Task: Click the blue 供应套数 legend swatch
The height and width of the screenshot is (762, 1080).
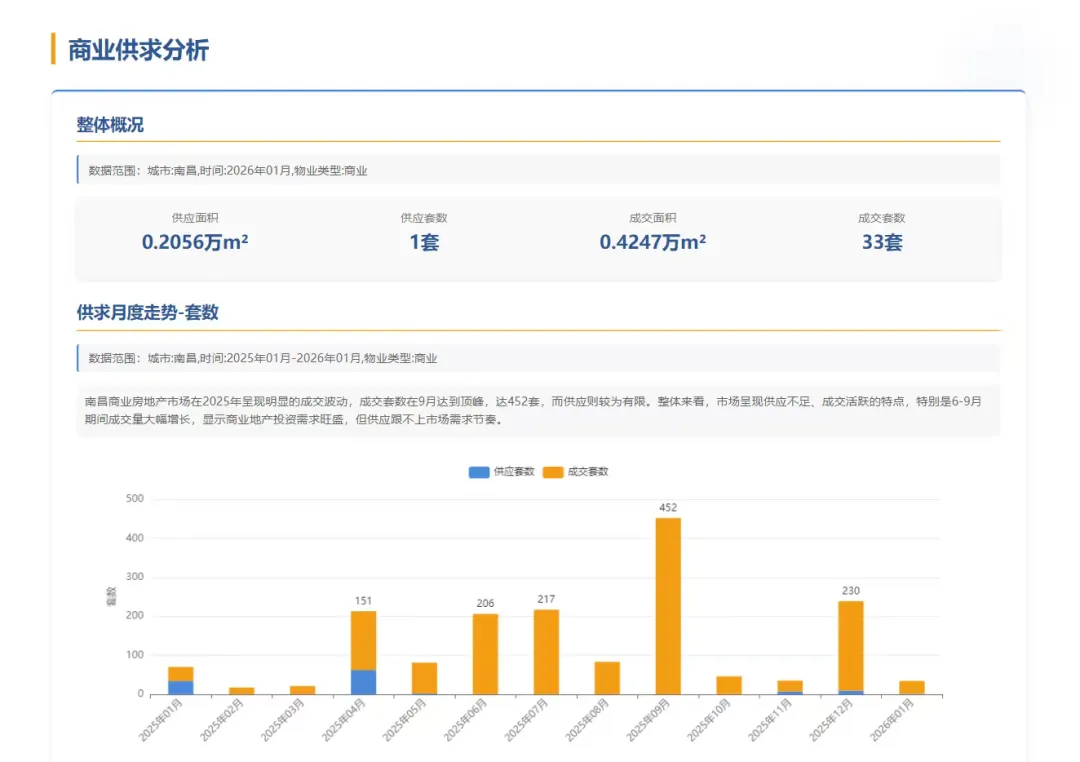Action: click(x=479, y=472)
